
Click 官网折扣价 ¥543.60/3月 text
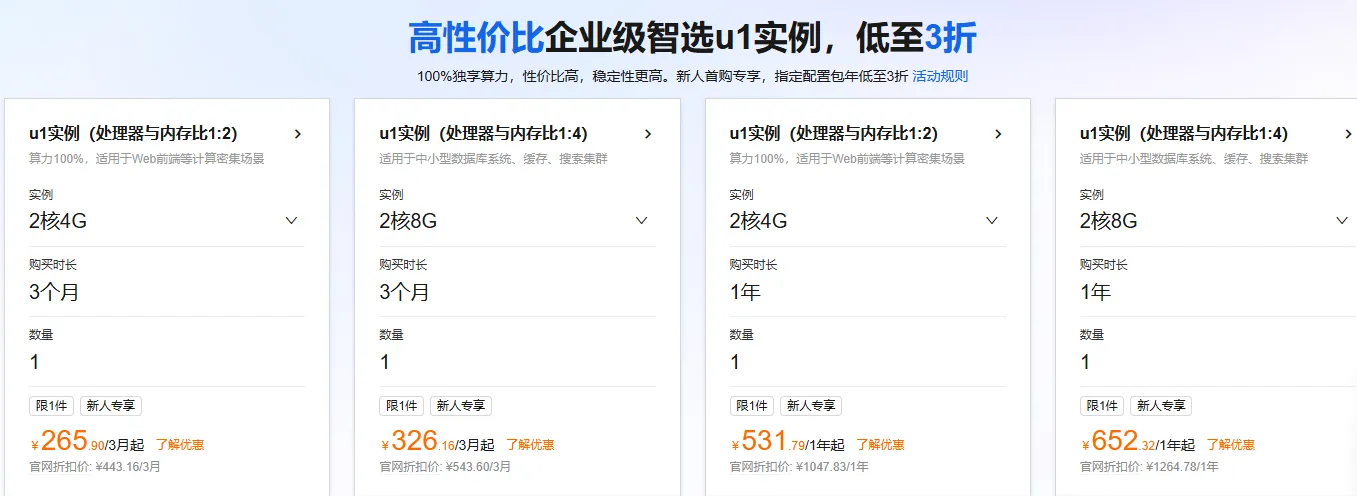pyautogui.click(x=445, y=467)
